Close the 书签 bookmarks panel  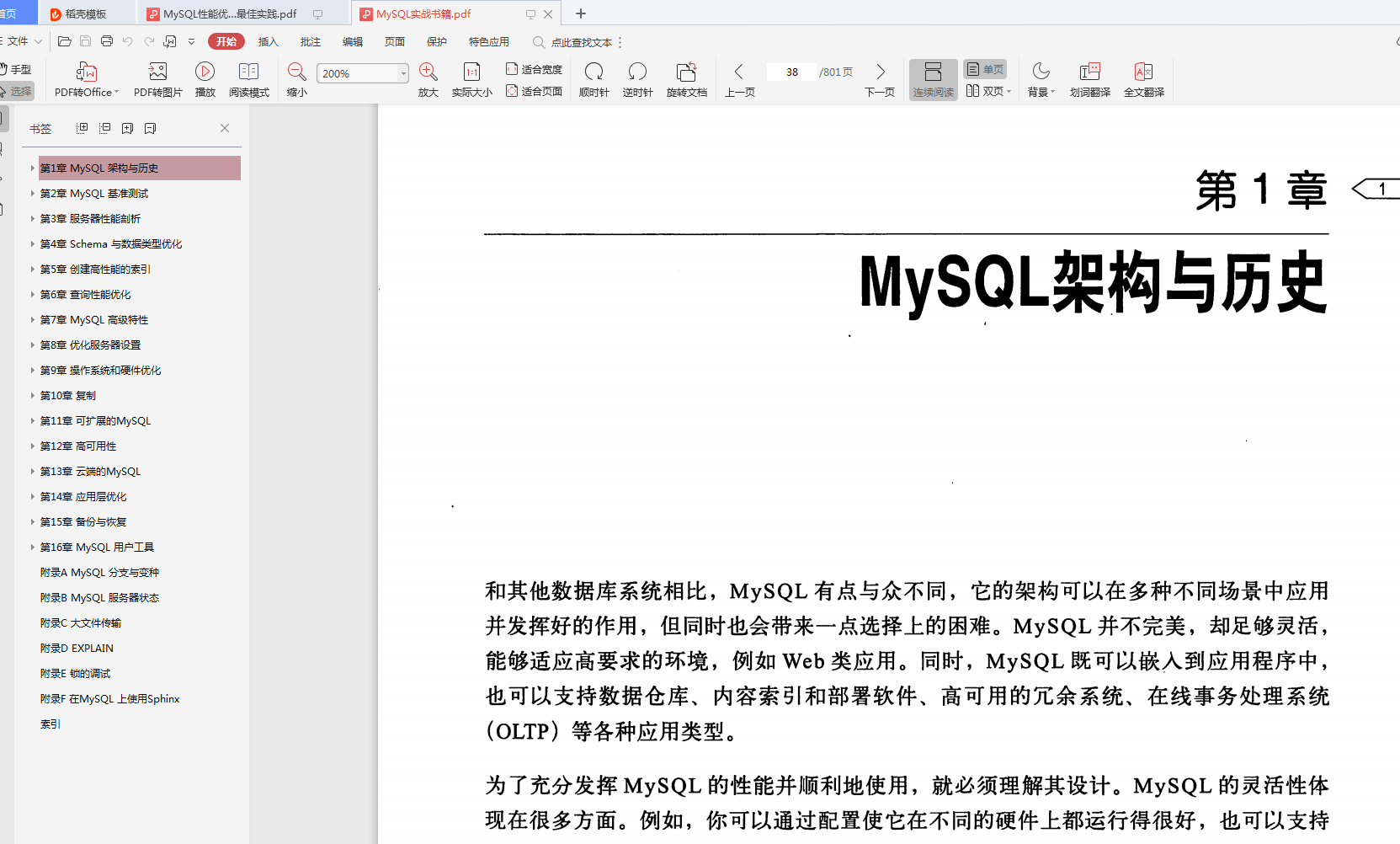click(225, 128)
